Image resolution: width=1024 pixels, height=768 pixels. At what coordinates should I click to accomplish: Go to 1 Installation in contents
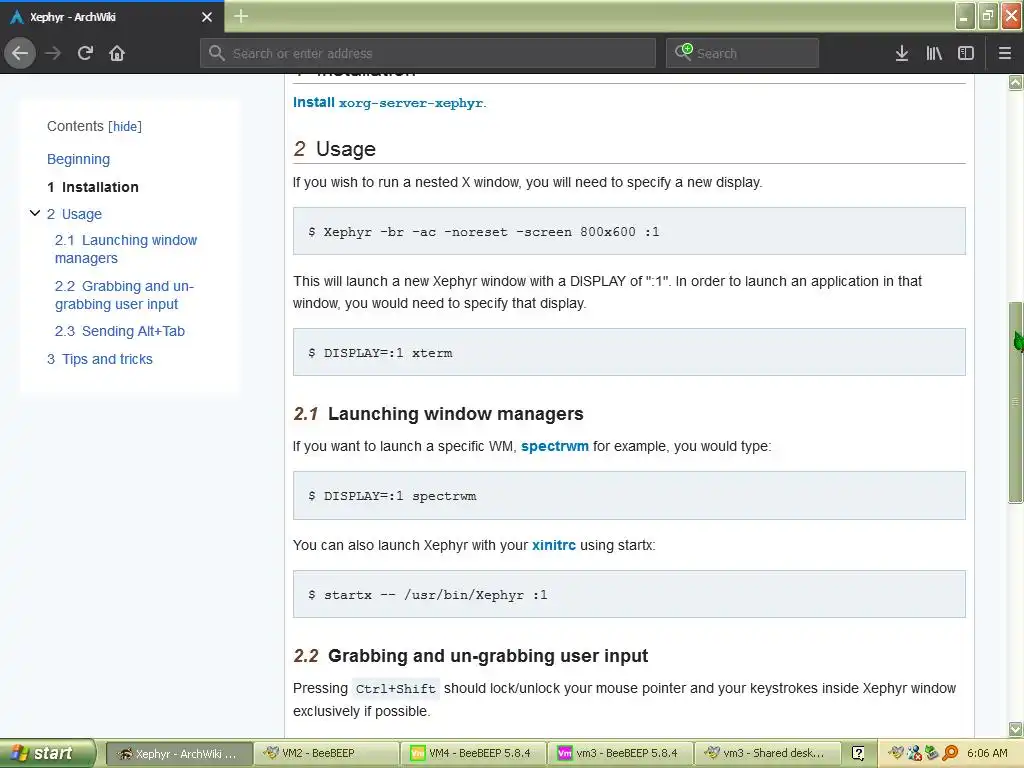[x=93, y=187]
